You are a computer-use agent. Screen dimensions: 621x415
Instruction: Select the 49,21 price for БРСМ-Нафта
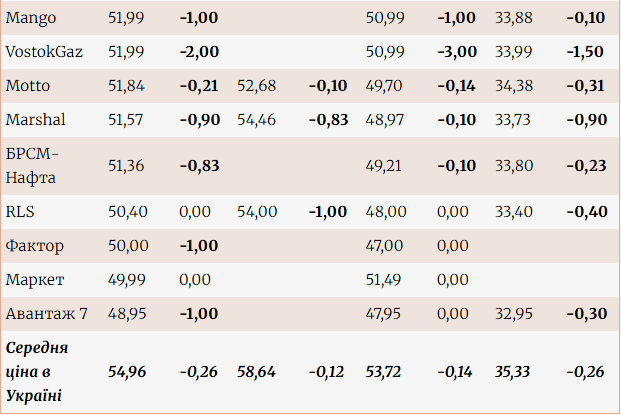pyautogui.click(x=384, y=165)
